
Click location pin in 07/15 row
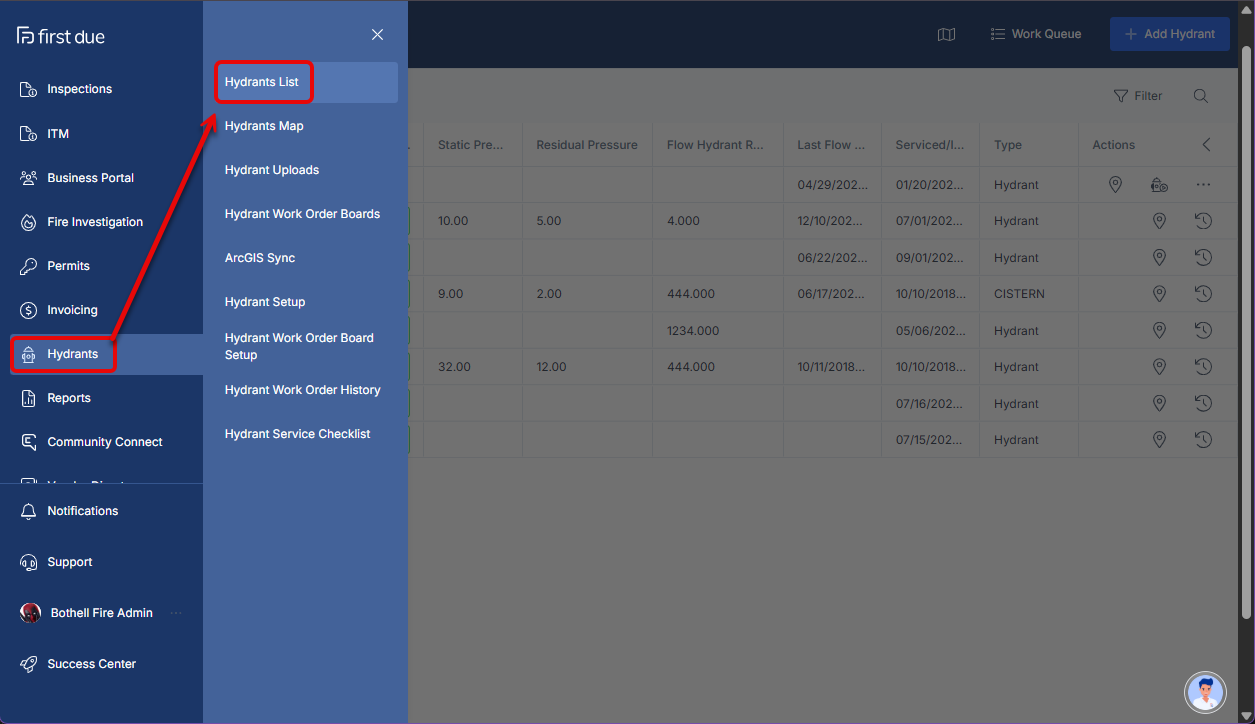(x=1159, y=439)
